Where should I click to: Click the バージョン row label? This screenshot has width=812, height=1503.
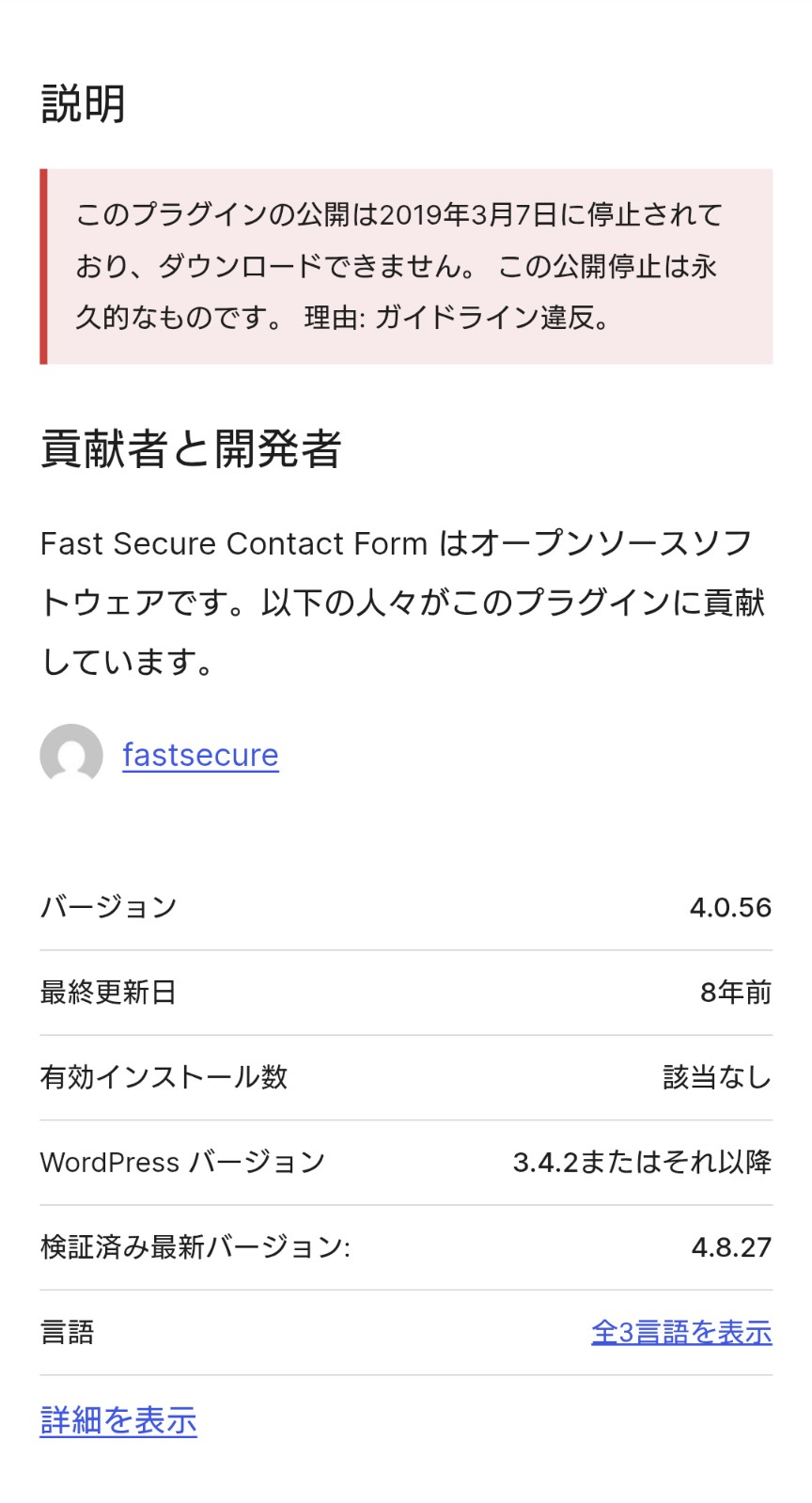[108, 907]
